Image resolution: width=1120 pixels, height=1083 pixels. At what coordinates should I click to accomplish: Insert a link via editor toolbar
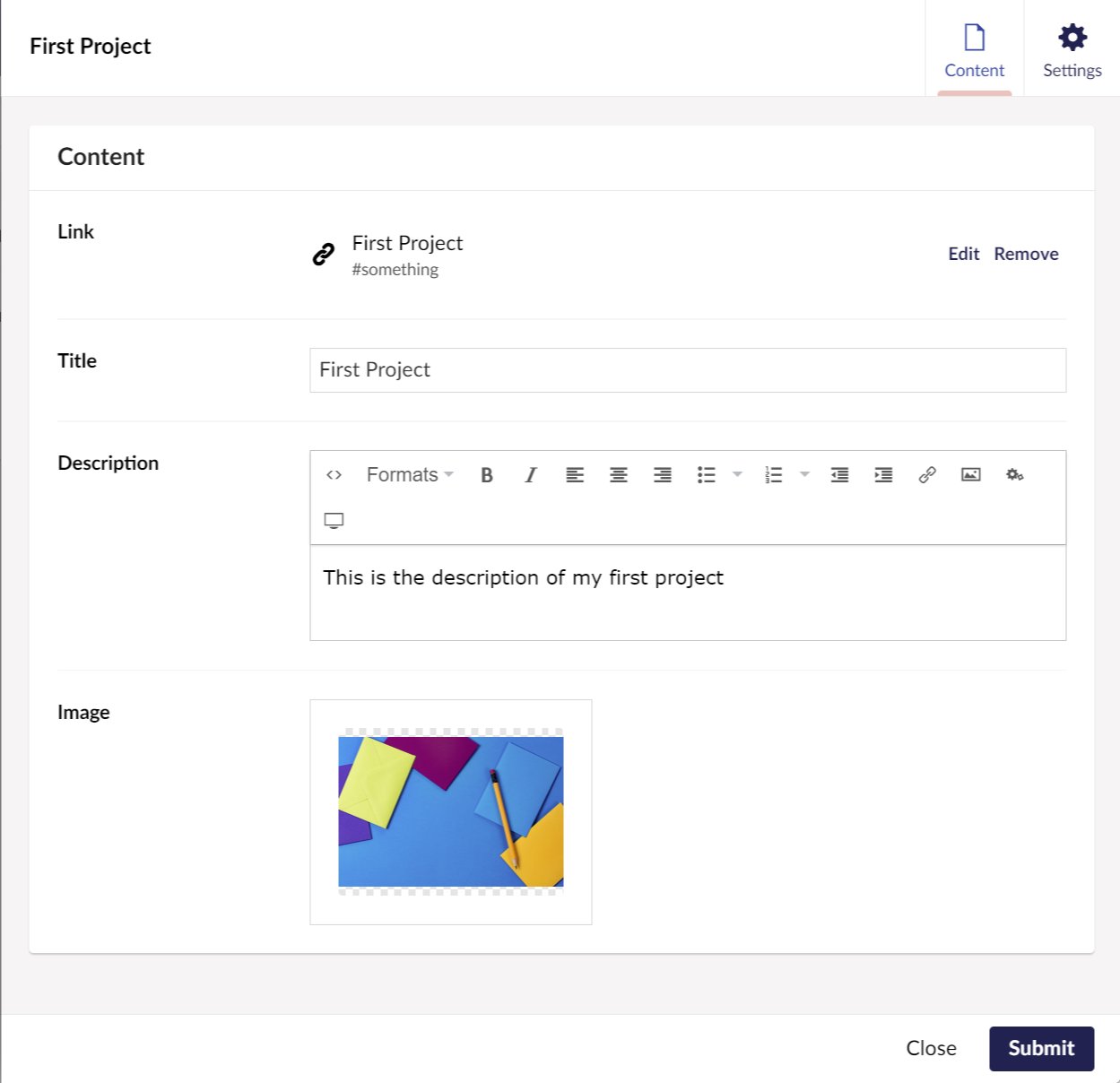click(927, 475)
